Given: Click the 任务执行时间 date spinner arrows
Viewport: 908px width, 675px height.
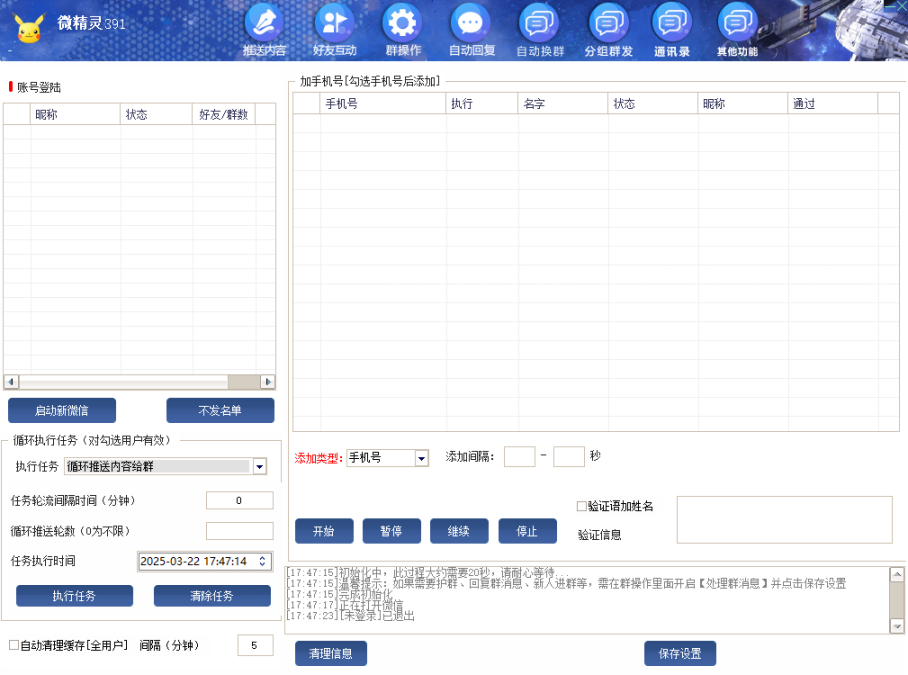Looking at the screenshot, I should [263, 561].
